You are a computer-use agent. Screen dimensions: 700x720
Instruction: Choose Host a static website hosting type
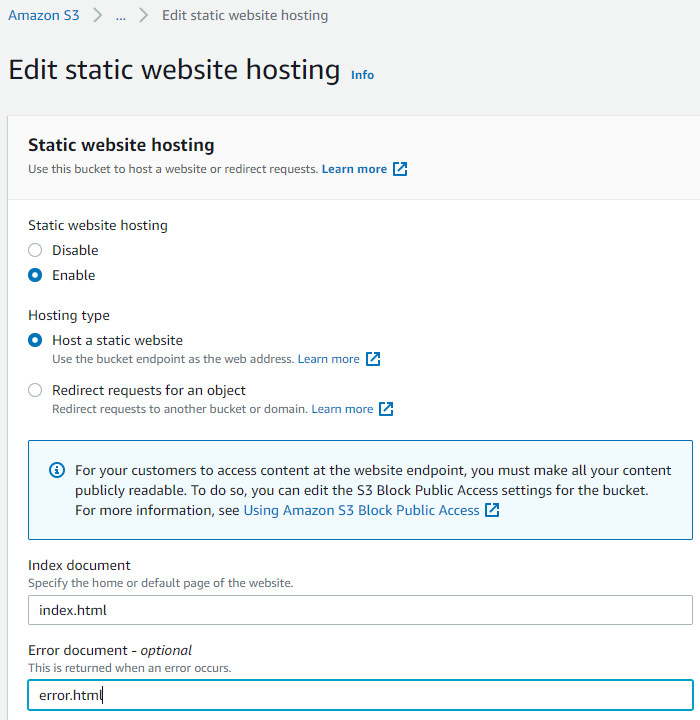coord(35,340)
